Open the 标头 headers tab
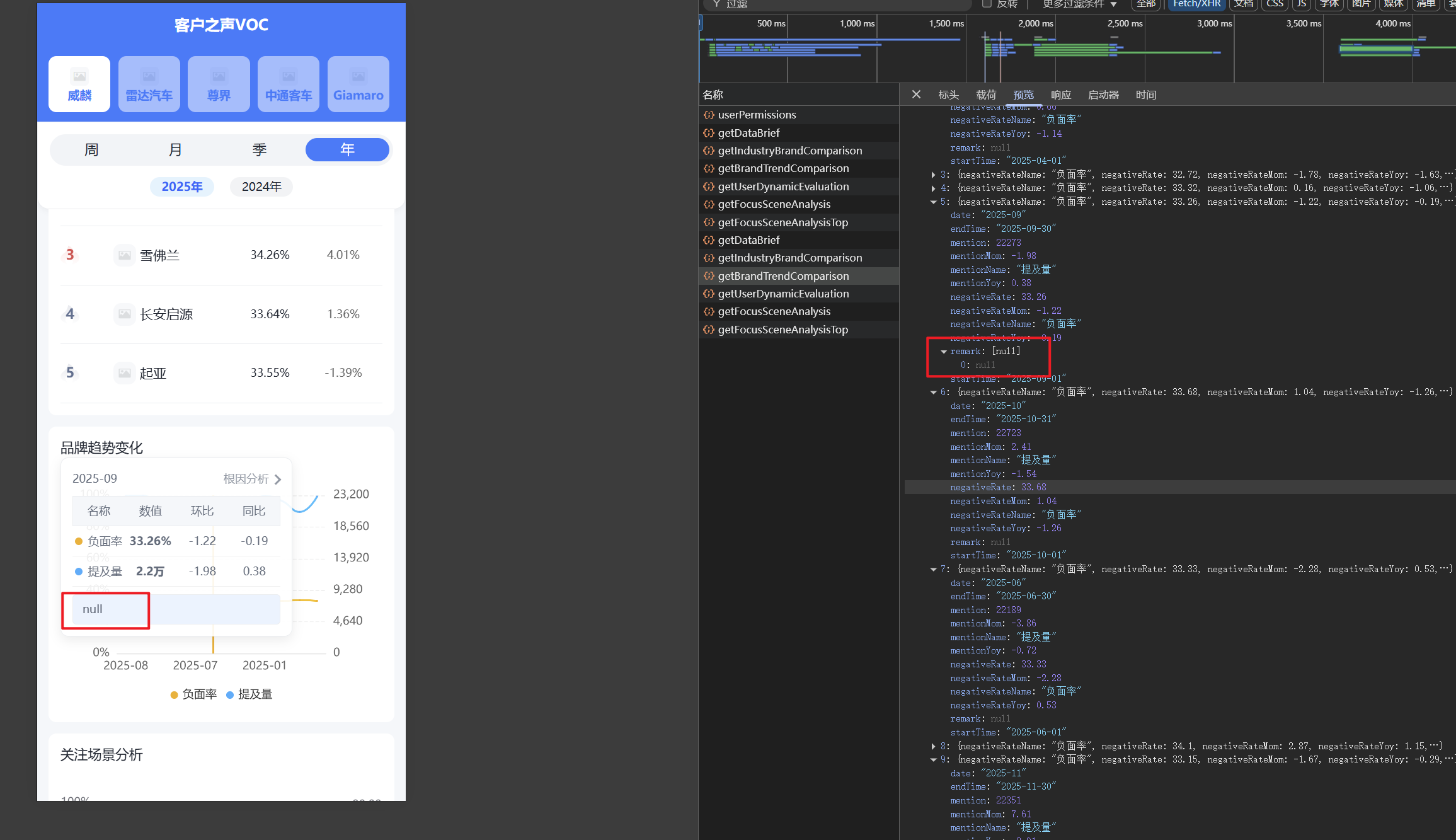Viewport: 1456px width, 840px height. tap(948, 95)
